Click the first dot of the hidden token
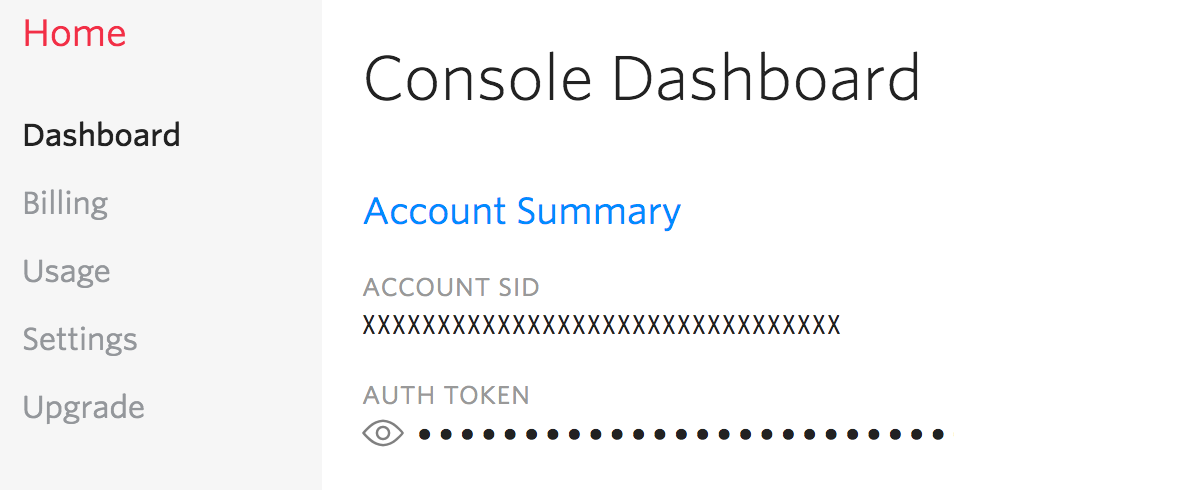Screen dimensions: 1180x490 (424, 434)
